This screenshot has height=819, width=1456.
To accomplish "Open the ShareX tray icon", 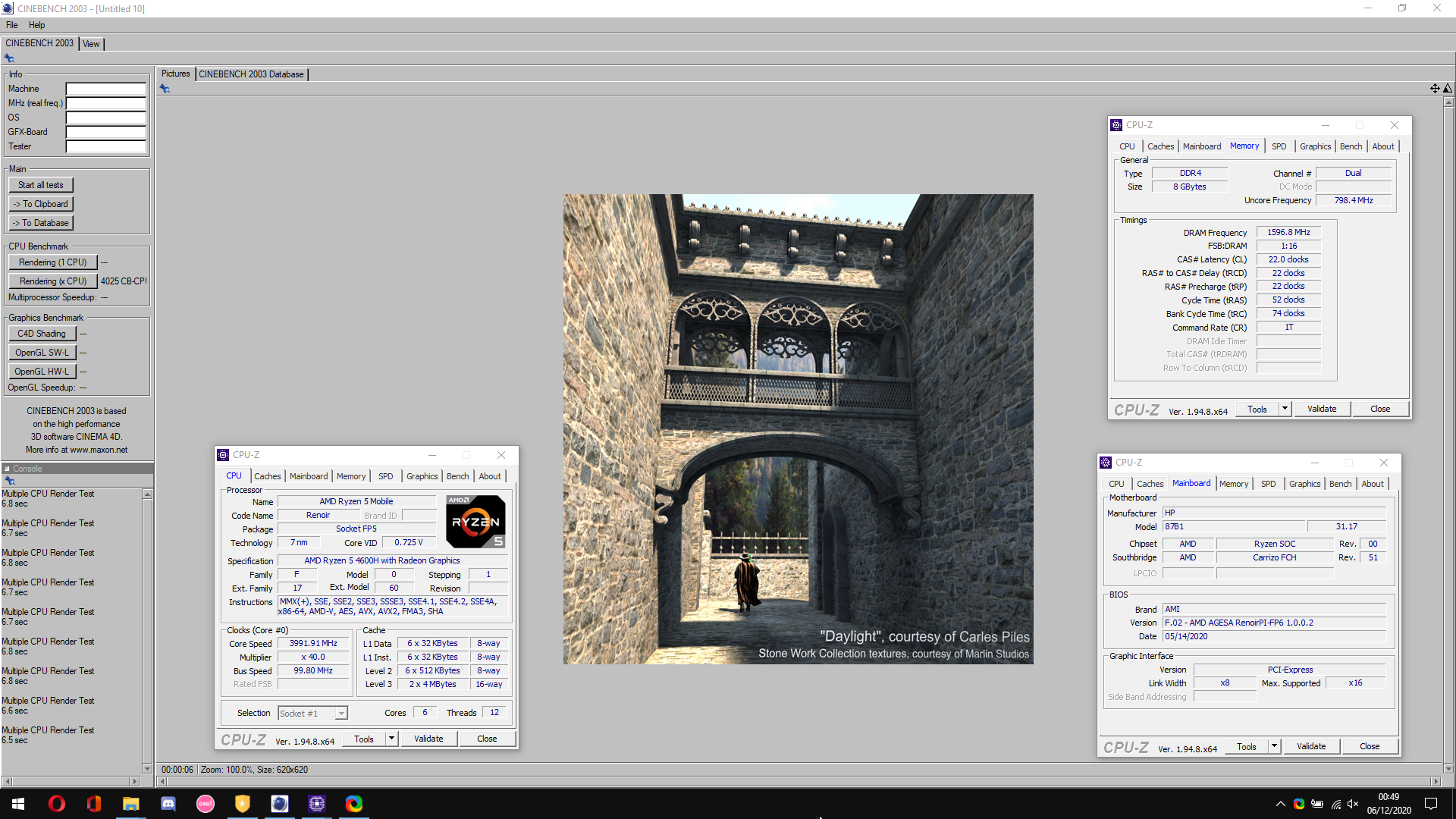I will tap(1299, 804).
